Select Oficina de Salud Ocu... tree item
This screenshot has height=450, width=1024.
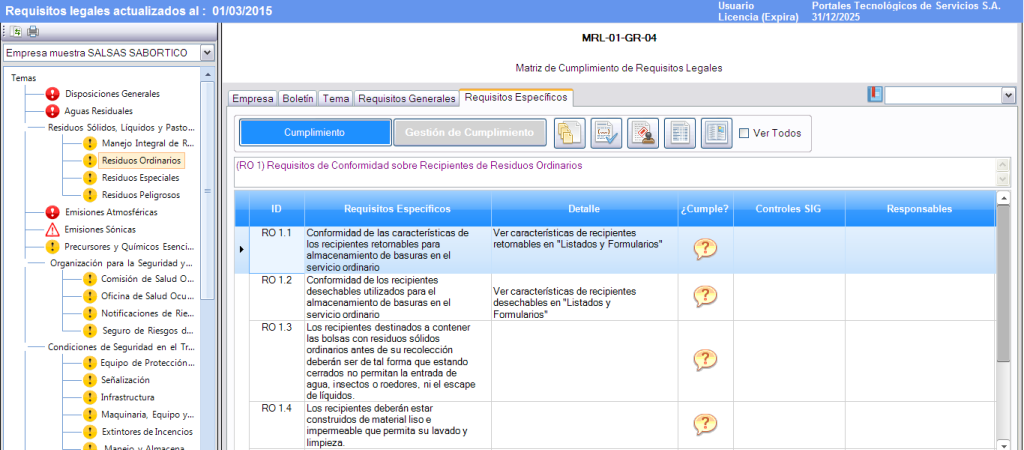(148, 296)
